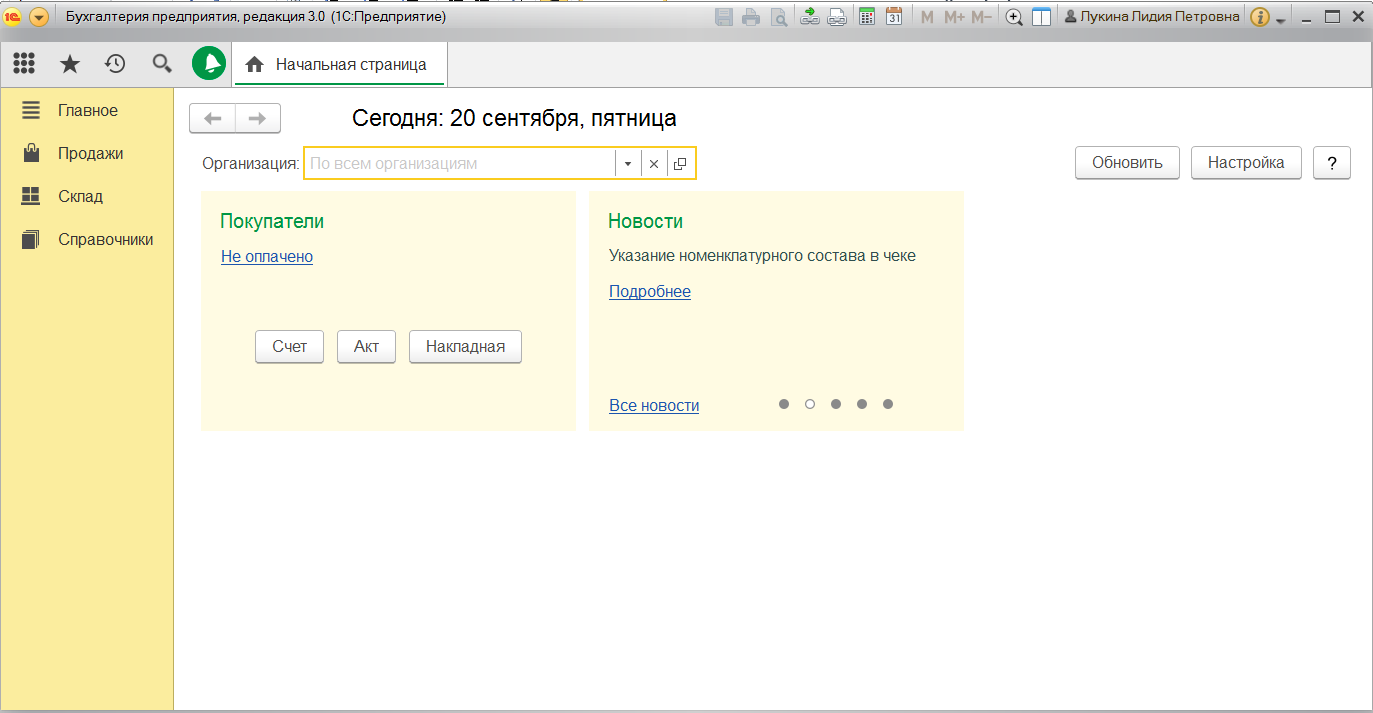Screen dimensions: 1373x713
Task: Open the calendar icon in title bar
Action: click(x=894, y=17)
